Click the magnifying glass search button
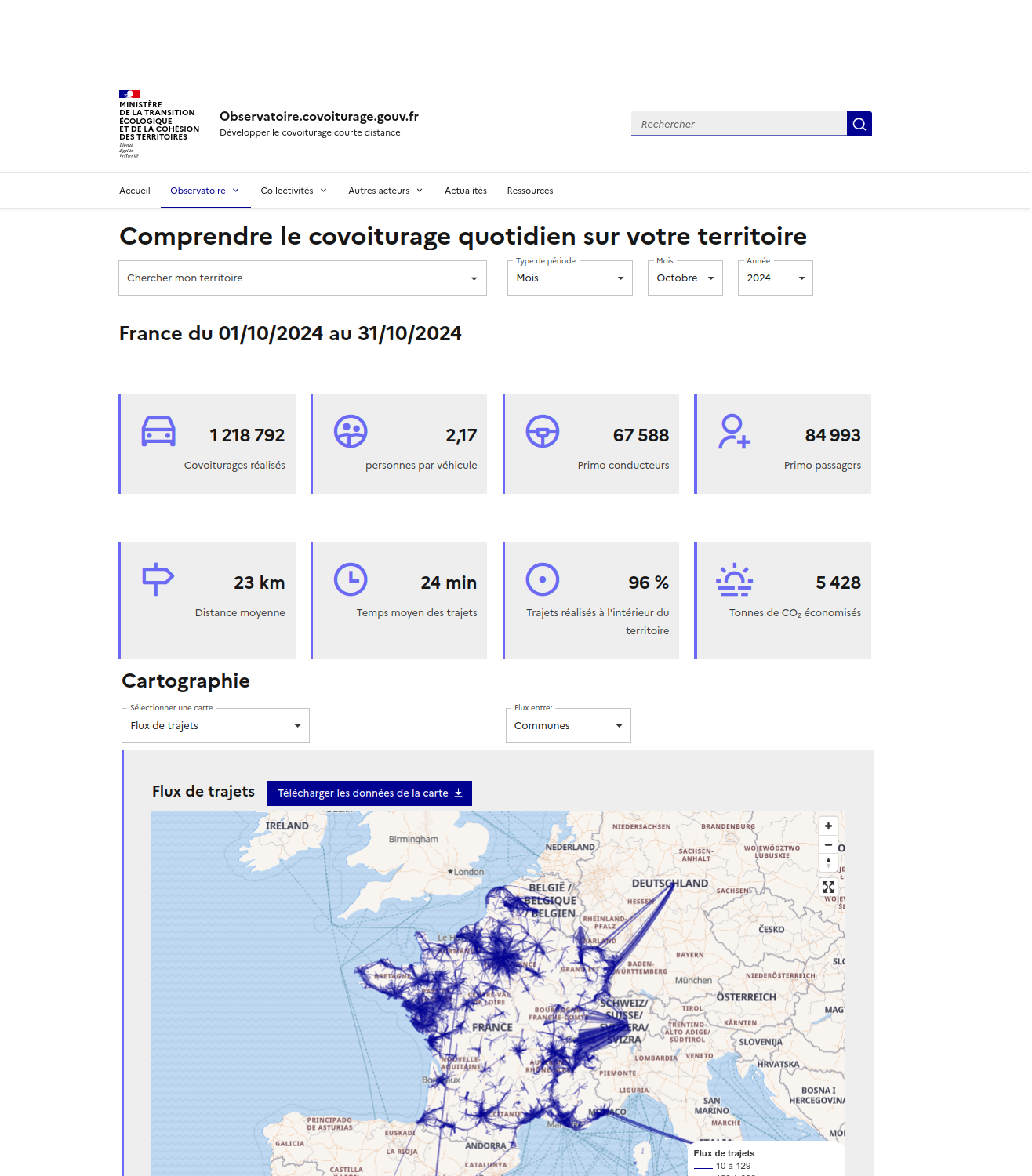Screen dimensions: 1032x1176 pos(859,124)
